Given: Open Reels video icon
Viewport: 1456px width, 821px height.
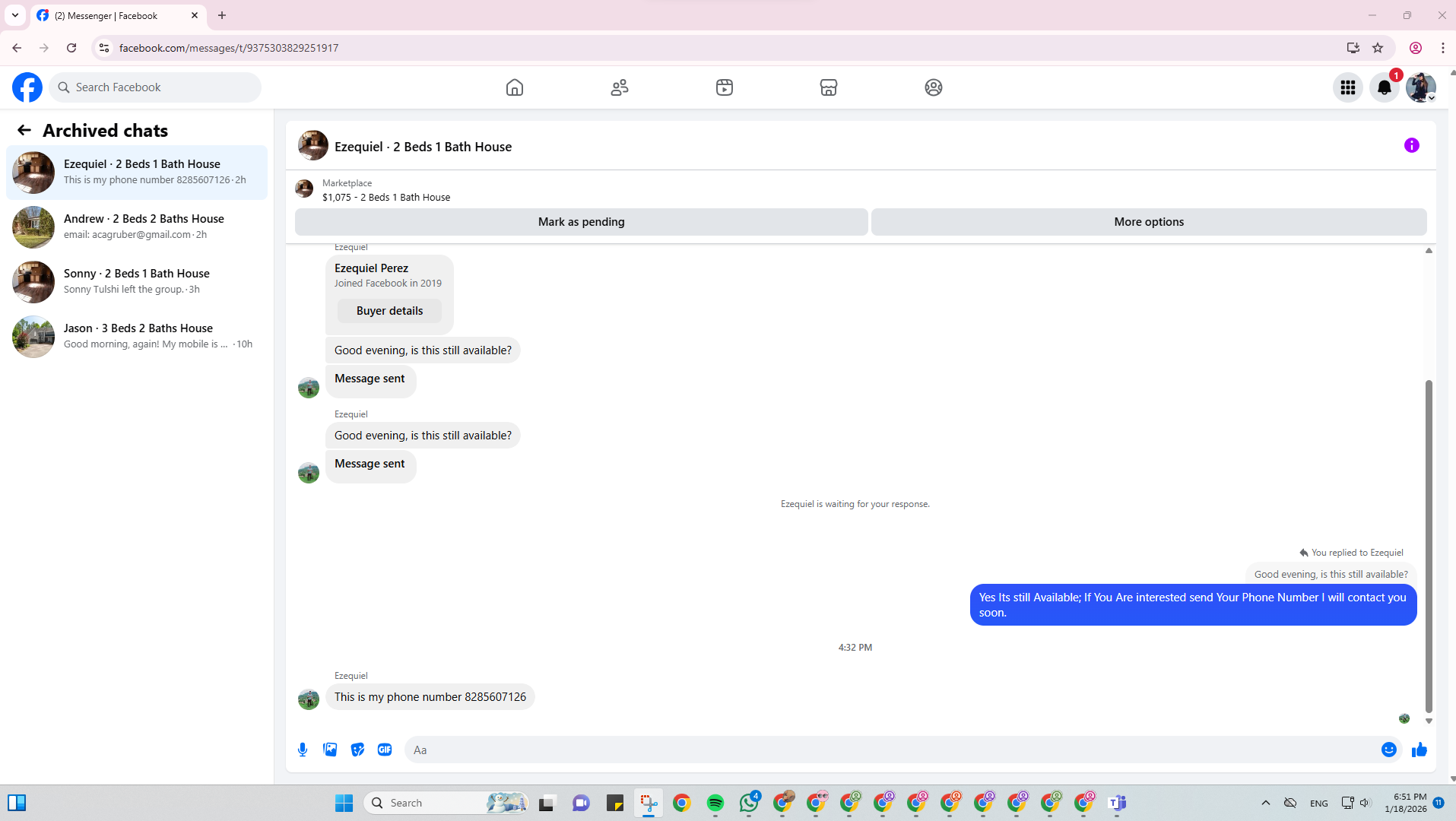Looking at the screenshot, I should (x=725, y=87).
